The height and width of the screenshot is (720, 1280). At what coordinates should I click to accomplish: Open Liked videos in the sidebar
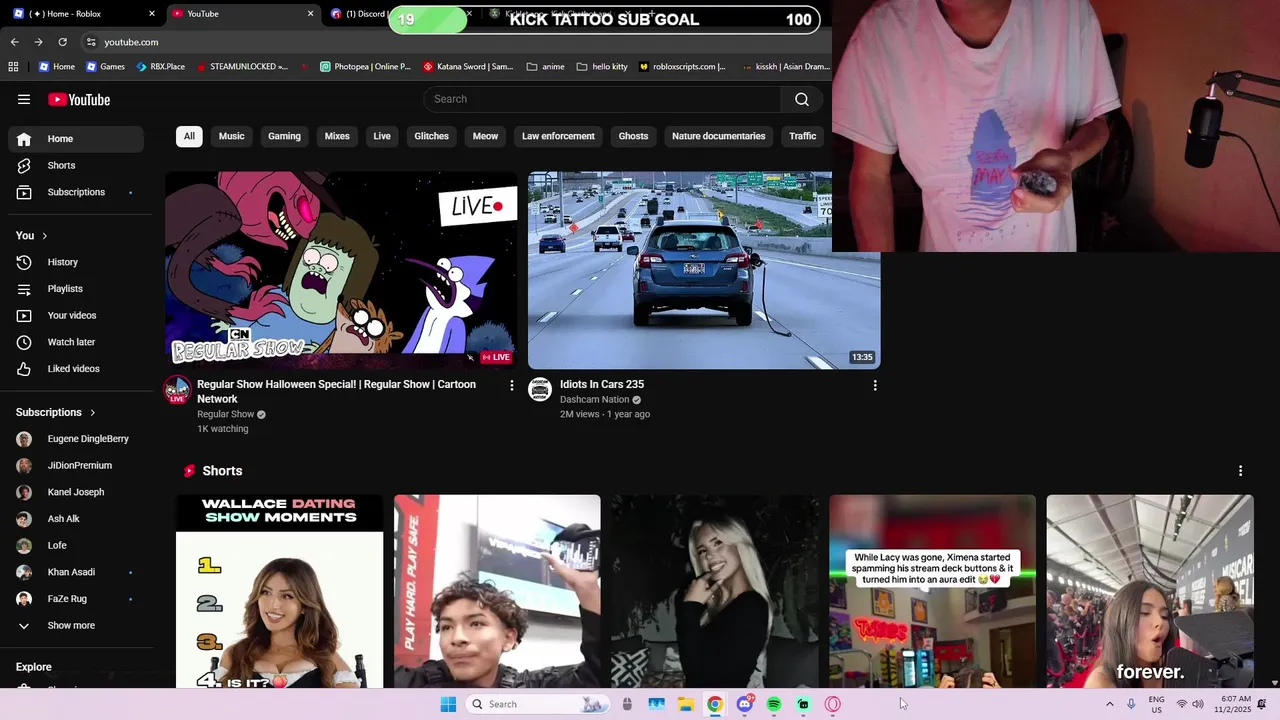pyautogui.click(x=76, y=369)
